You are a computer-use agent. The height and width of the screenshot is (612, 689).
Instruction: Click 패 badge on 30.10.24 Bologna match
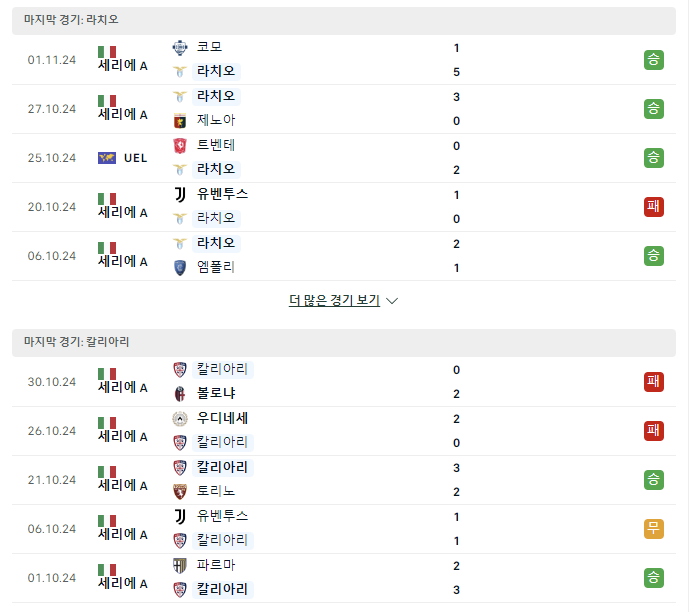coord(653,382)
